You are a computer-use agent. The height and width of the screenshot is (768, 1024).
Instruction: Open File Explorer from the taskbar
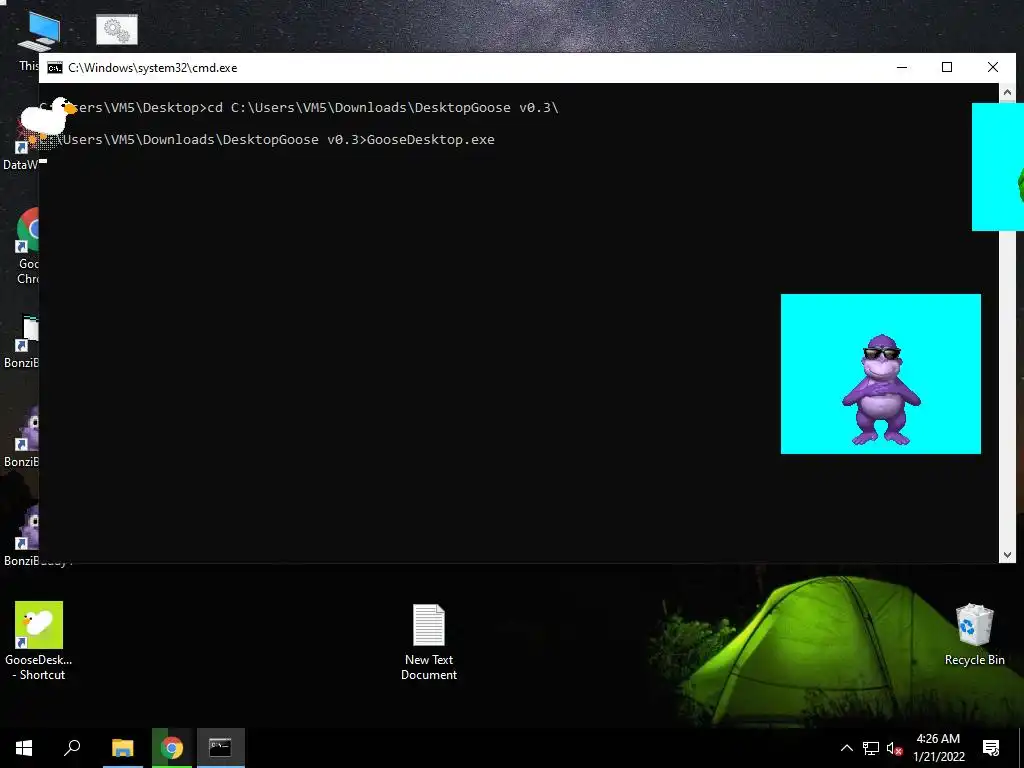point(122,748)
